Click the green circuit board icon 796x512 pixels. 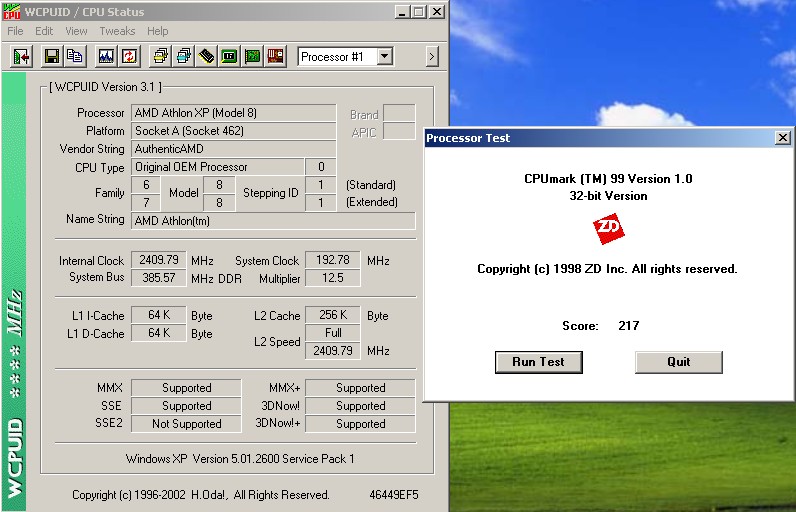252,56
